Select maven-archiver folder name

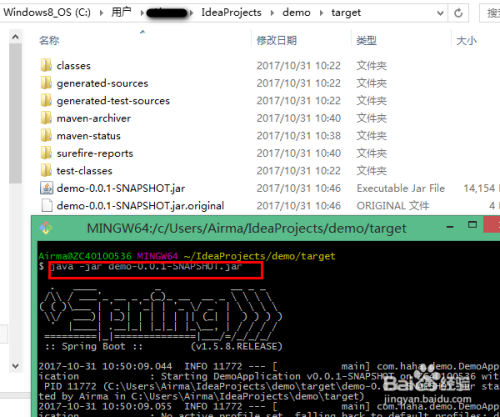tap(94, 118)
